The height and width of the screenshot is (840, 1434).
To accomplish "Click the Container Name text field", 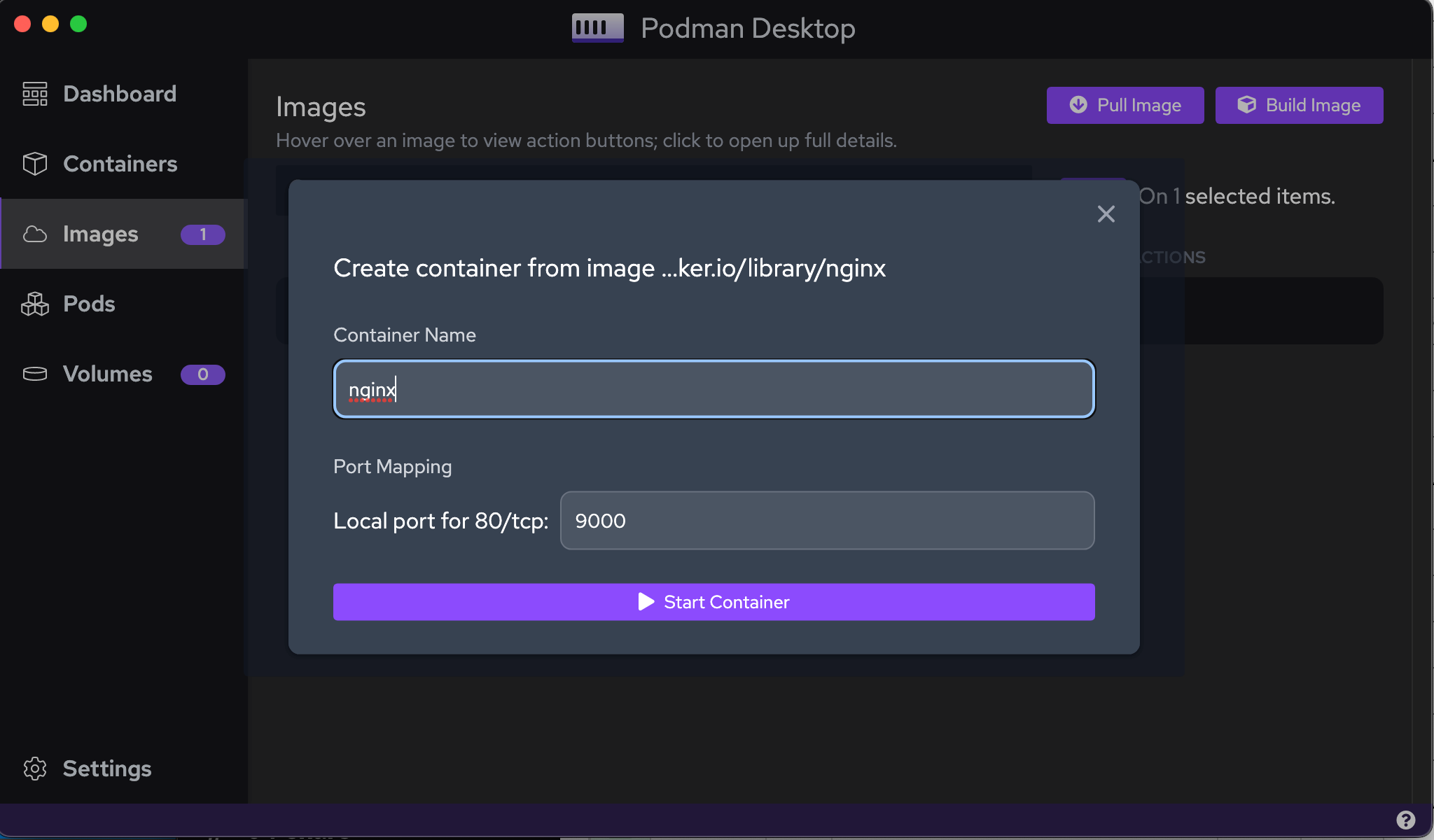I will pyautogui.click(x=713, y=389).
